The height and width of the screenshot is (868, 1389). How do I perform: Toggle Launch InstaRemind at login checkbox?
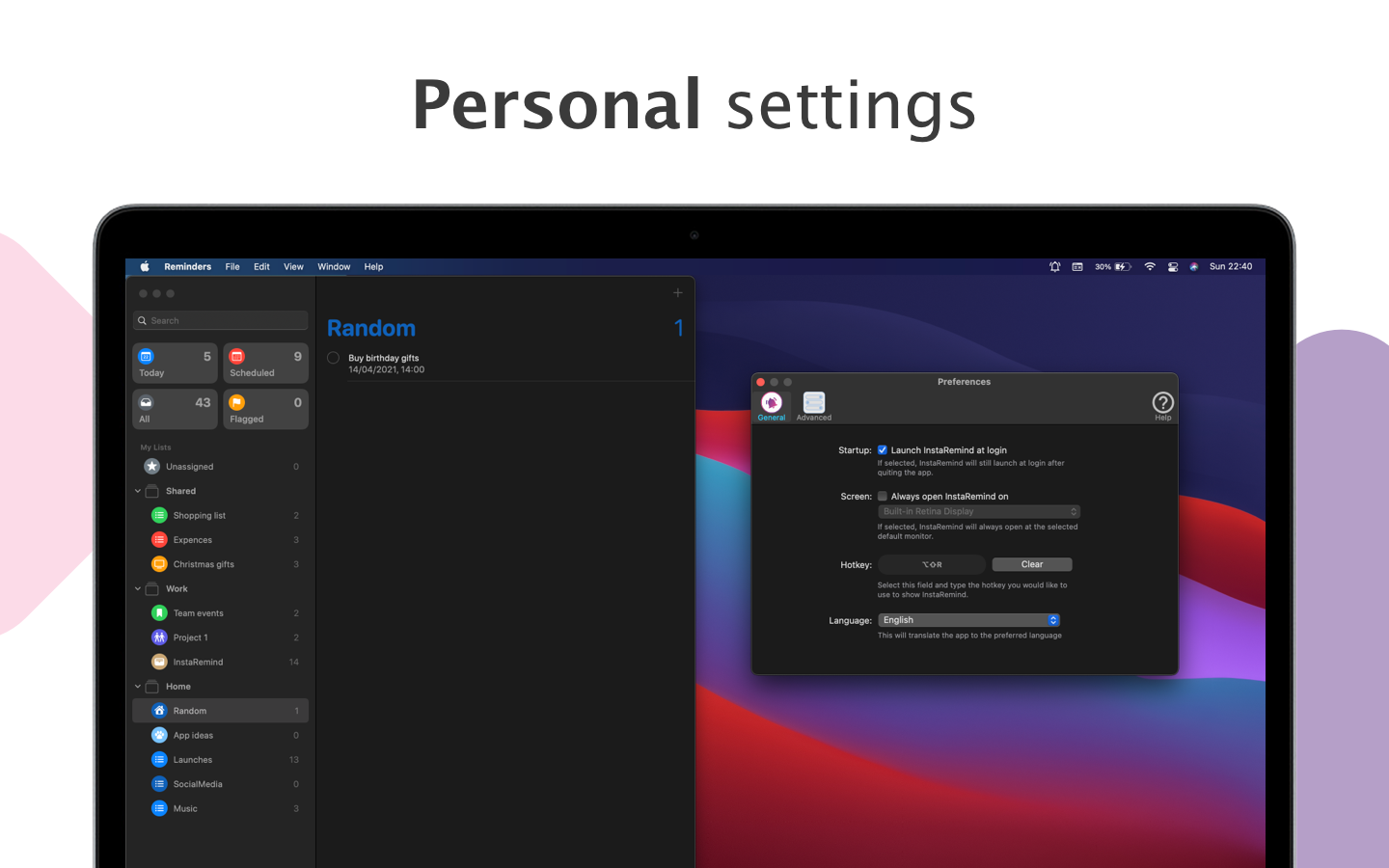tap(882, 449)
